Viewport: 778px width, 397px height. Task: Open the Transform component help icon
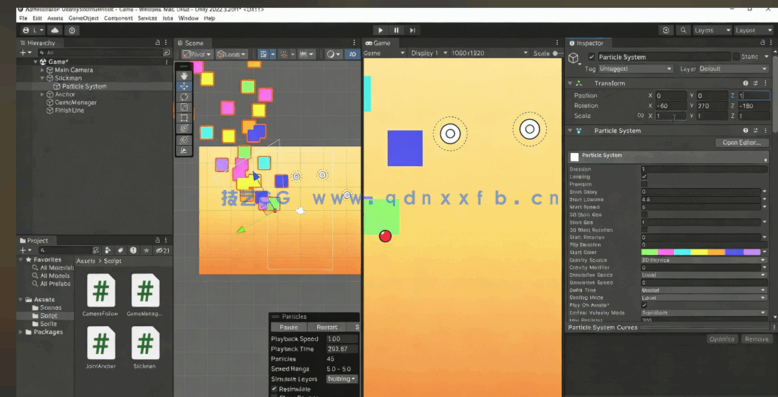pos(745,83)
